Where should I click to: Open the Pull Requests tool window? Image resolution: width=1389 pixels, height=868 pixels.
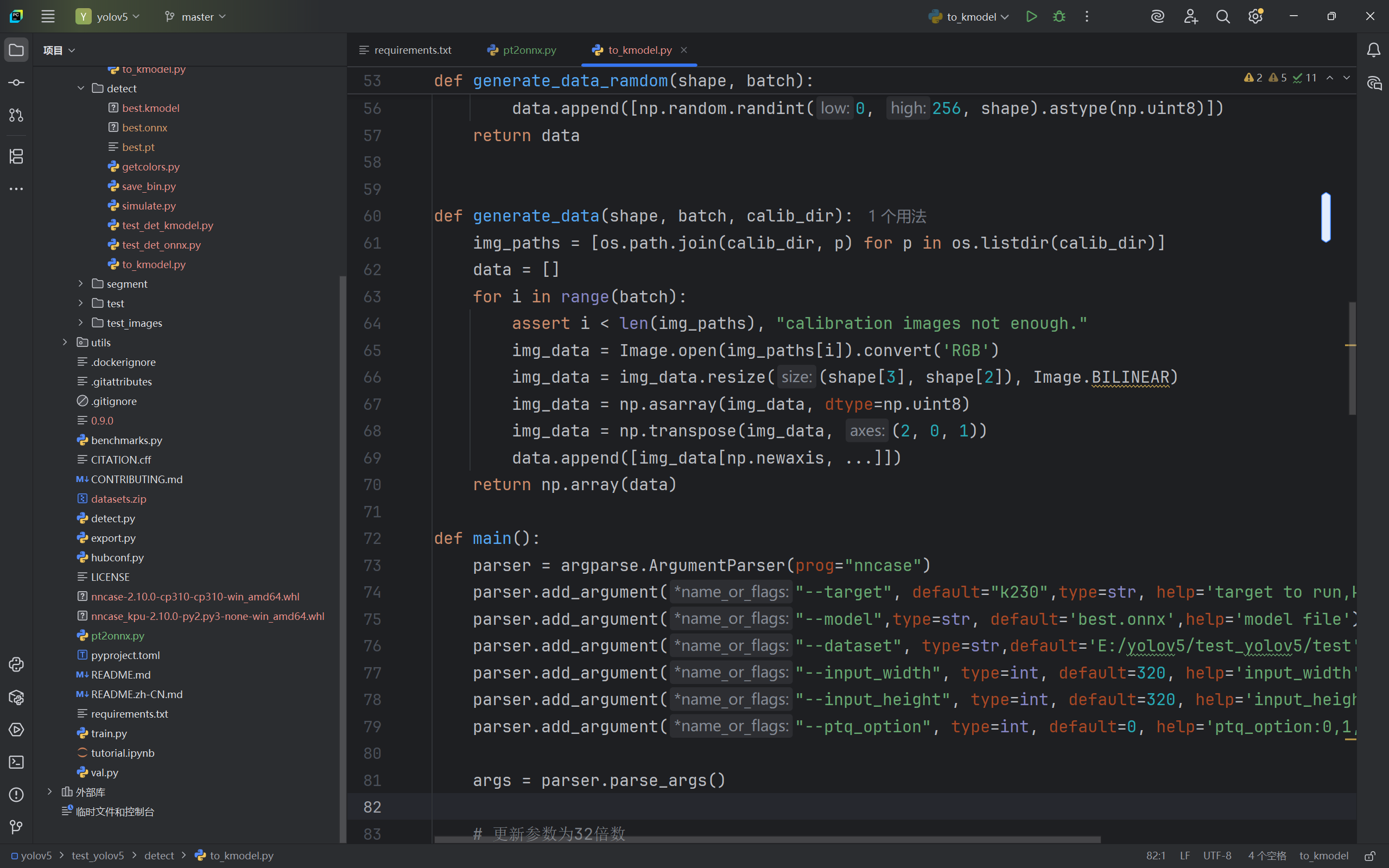(16, 116)
